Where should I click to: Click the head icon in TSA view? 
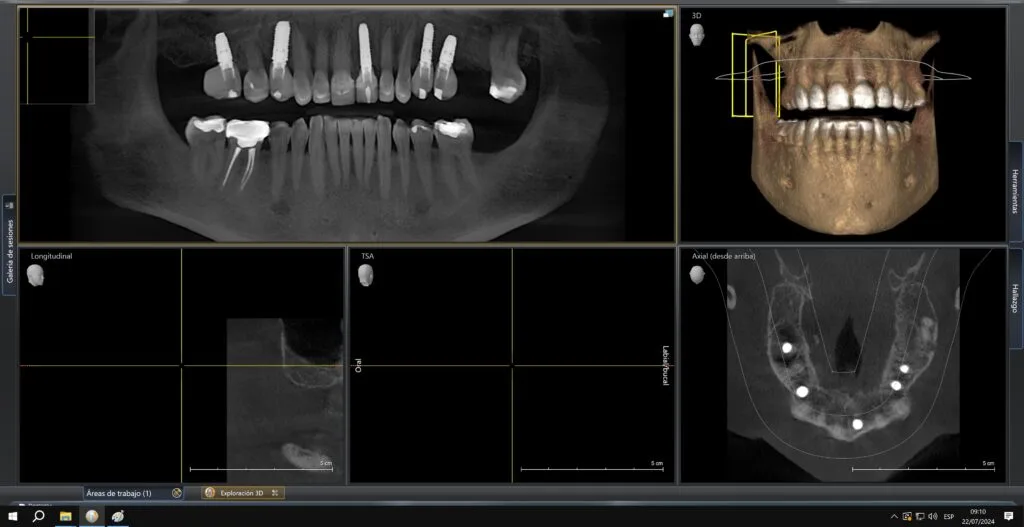click(x=366, y=275)
